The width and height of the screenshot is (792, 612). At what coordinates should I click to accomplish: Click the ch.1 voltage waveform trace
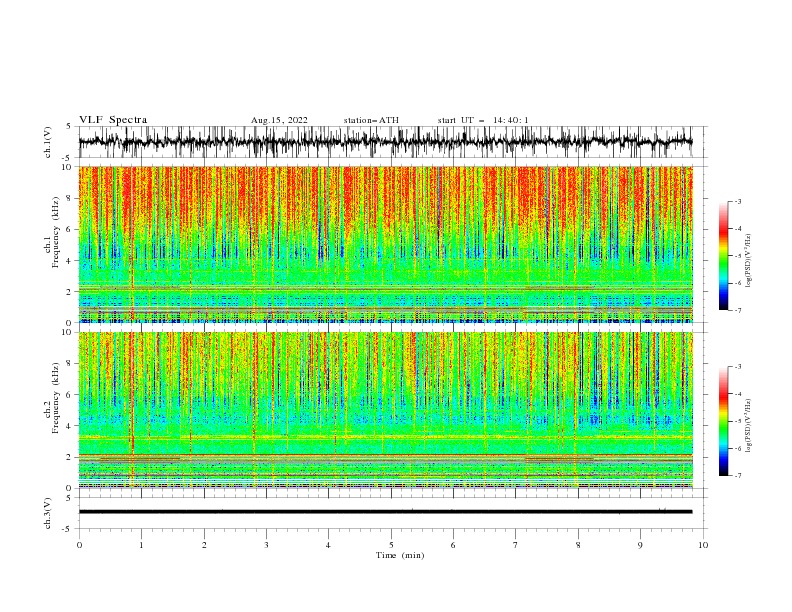click(385, 142)
